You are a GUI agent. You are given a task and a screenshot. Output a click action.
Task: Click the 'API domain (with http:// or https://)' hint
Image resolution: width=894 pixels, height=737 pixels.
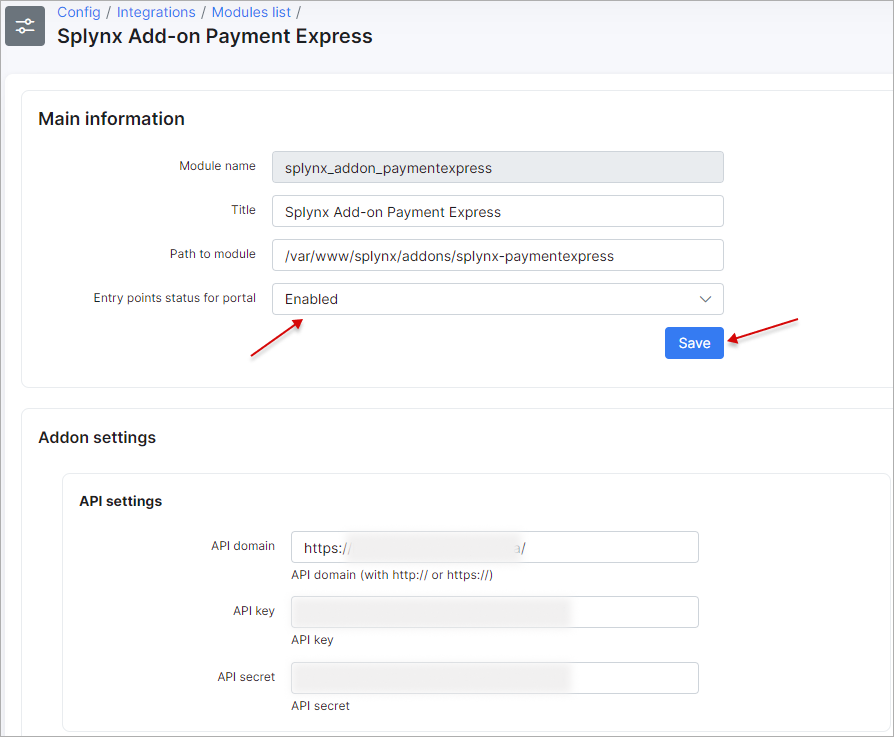click(x=392, y=575)
